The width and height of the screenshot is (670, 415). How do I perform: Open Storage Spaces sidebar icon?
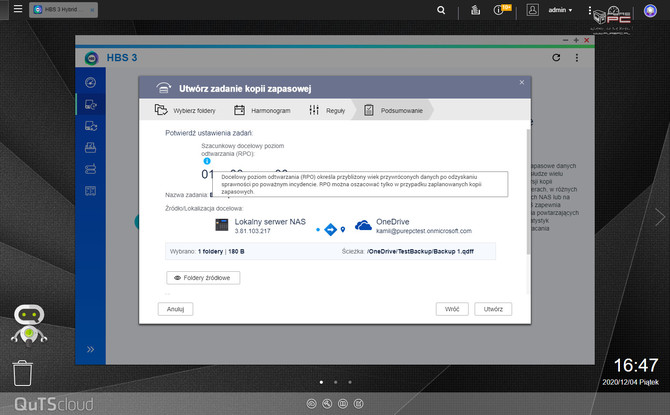click(x=91, y=169)
